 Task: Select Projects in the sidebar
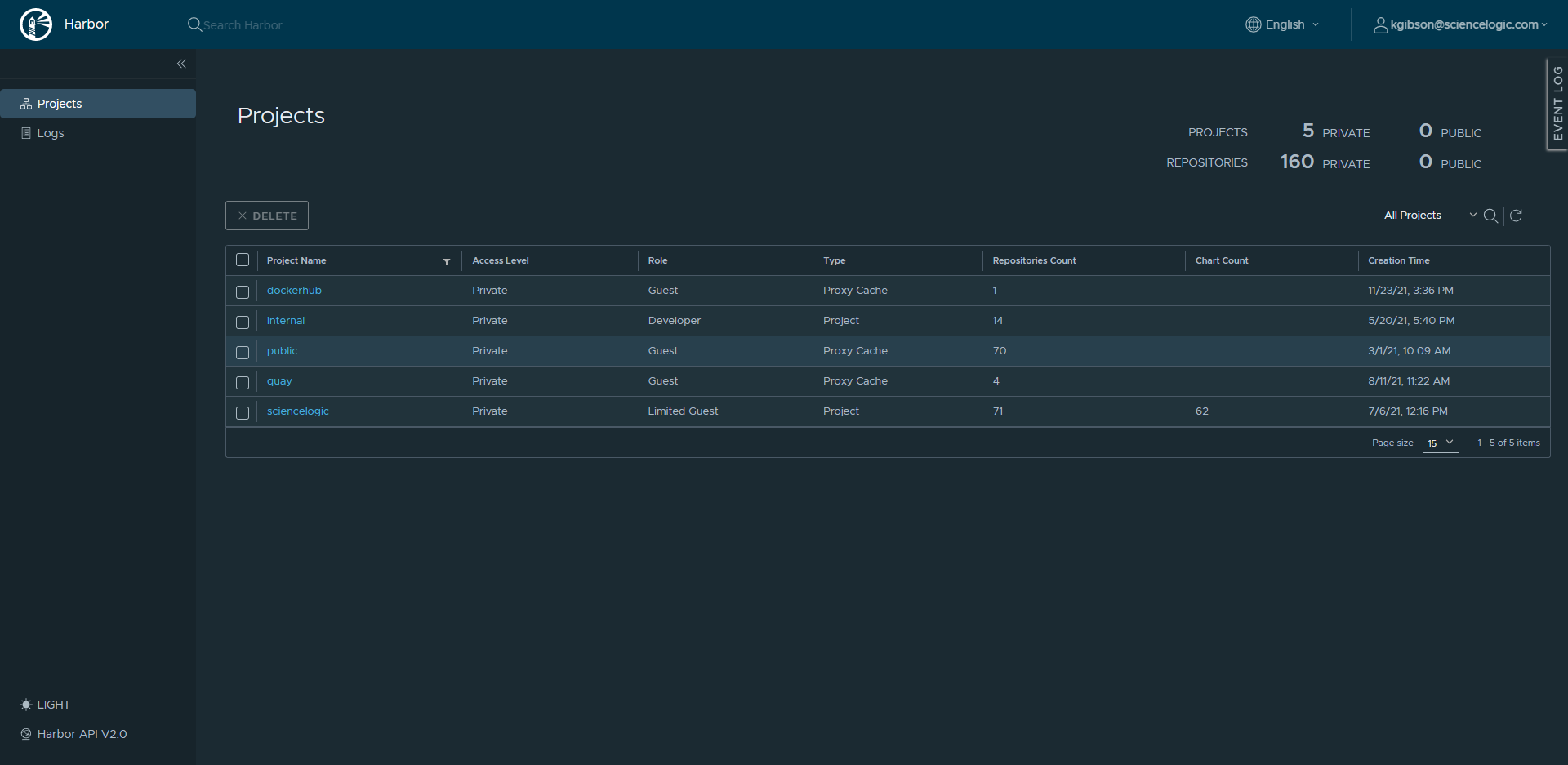click(x=60, y=104)
